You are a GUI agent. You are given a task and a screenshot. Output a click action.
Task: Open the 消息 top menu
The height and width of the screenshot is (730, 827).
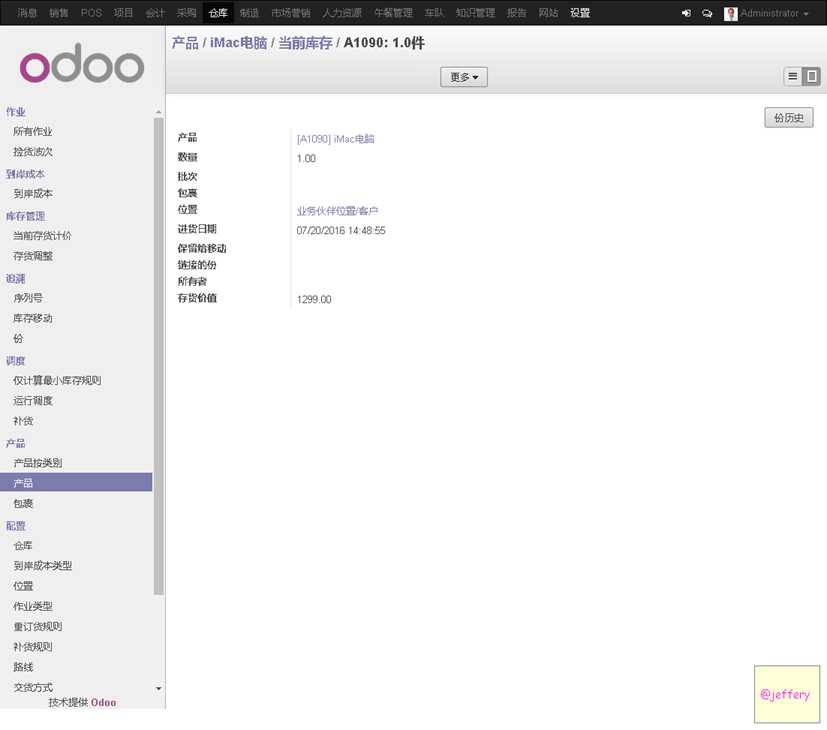(27, 13)
